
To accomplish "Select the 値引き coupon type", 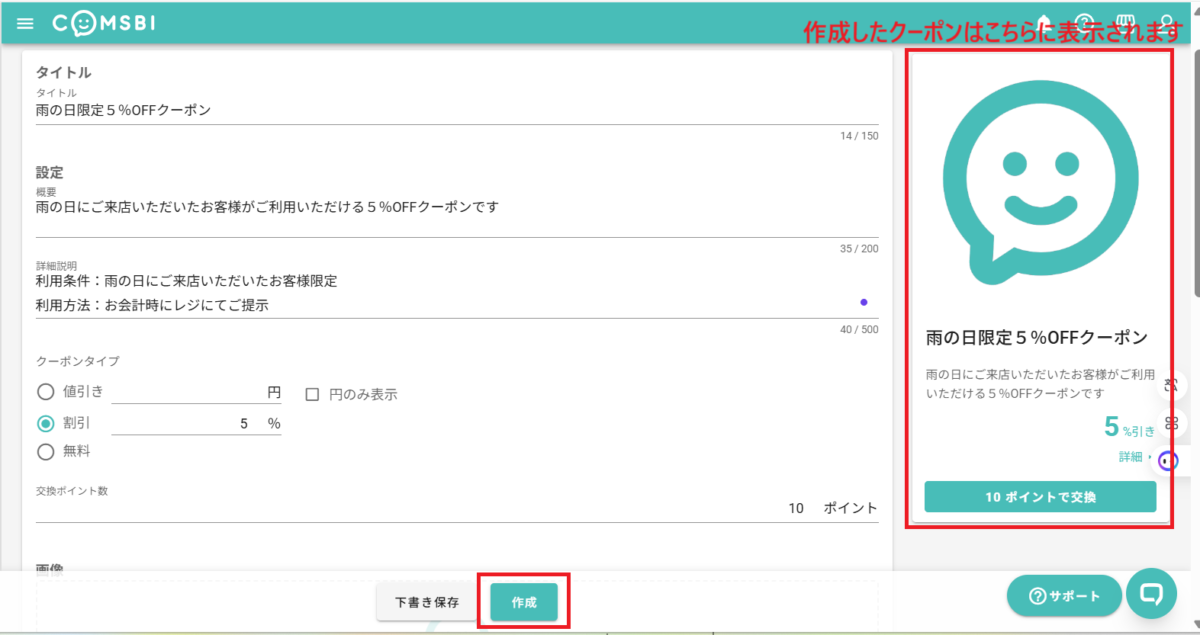I will pyautogui.click(x=45, y=392).
